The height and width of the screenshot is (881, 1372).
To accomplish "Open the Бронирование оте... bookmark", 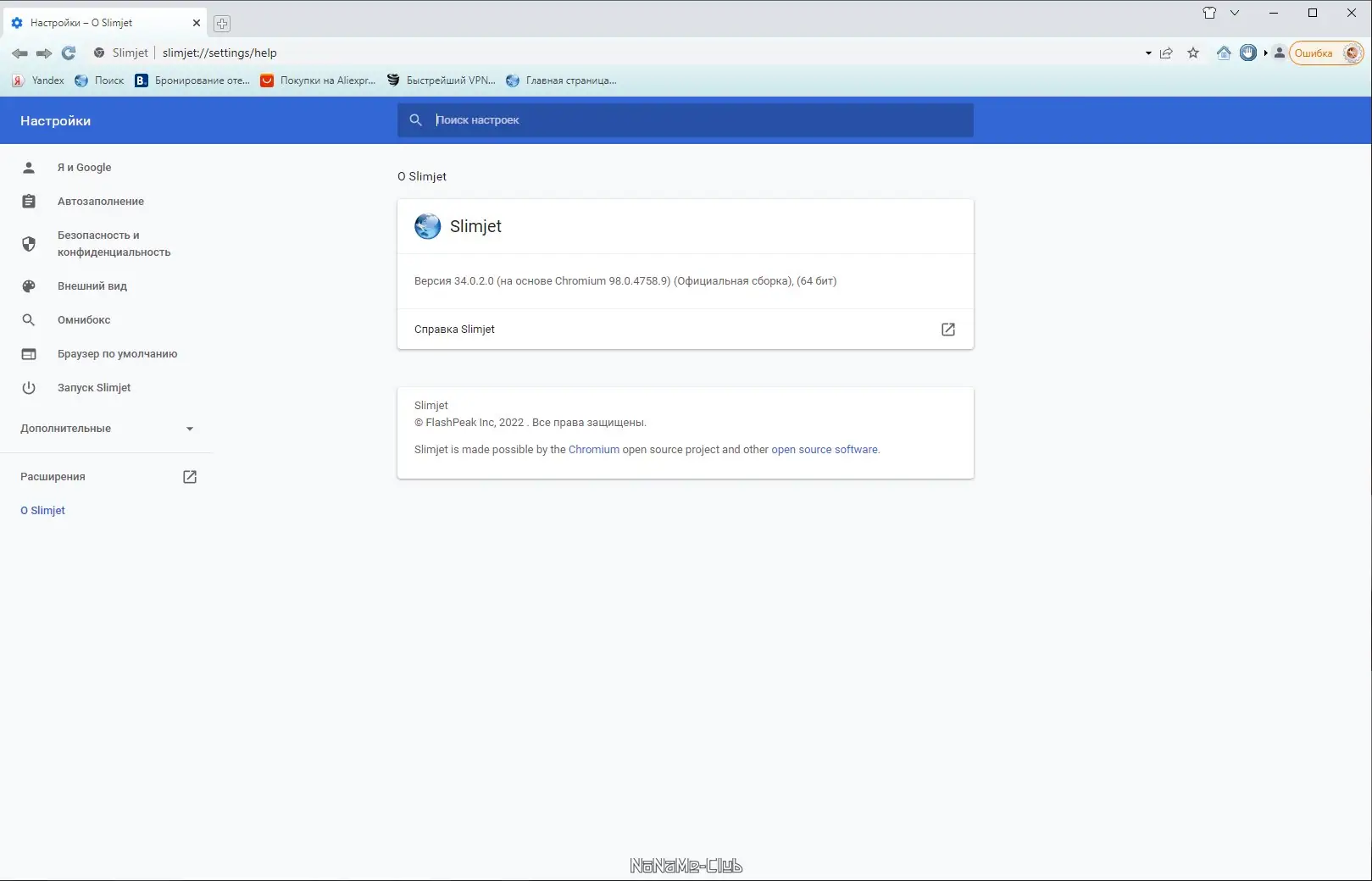I will click(x=192, y=80).
